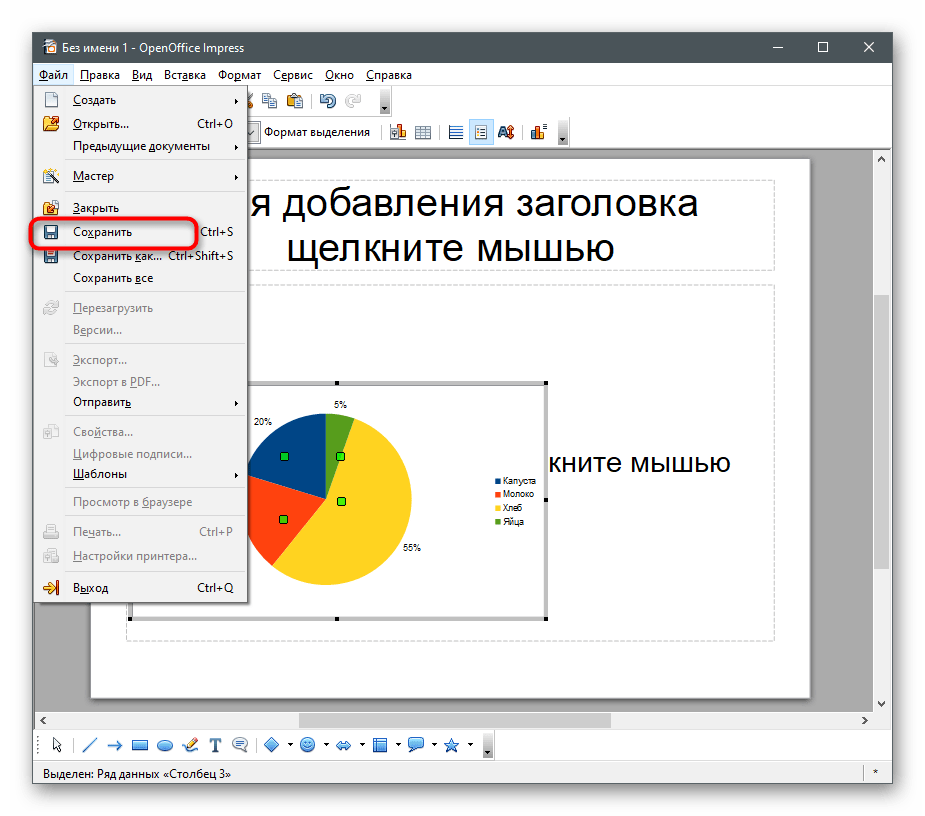Click the horizontal scrollbar thumb
The width and height of the screenshot is (925, 816).
(x=454, y=720)
